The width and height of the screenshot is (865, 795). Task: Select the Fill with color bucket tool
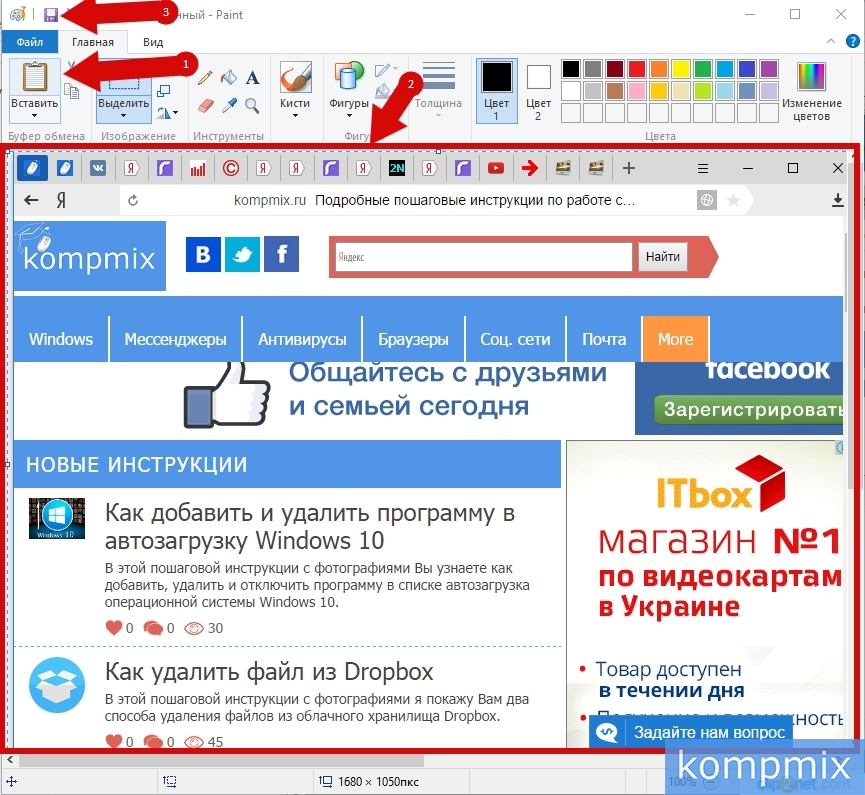229,77
